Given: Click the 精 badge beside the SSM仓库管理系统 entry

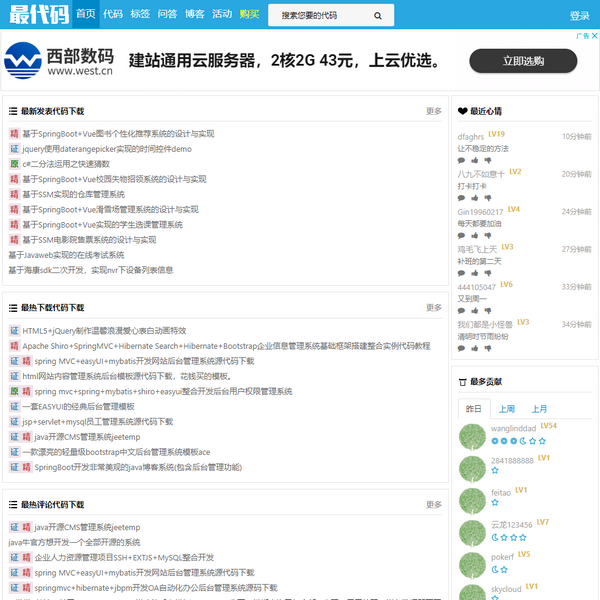Looking at the screenshot, I should click(14, 194).
